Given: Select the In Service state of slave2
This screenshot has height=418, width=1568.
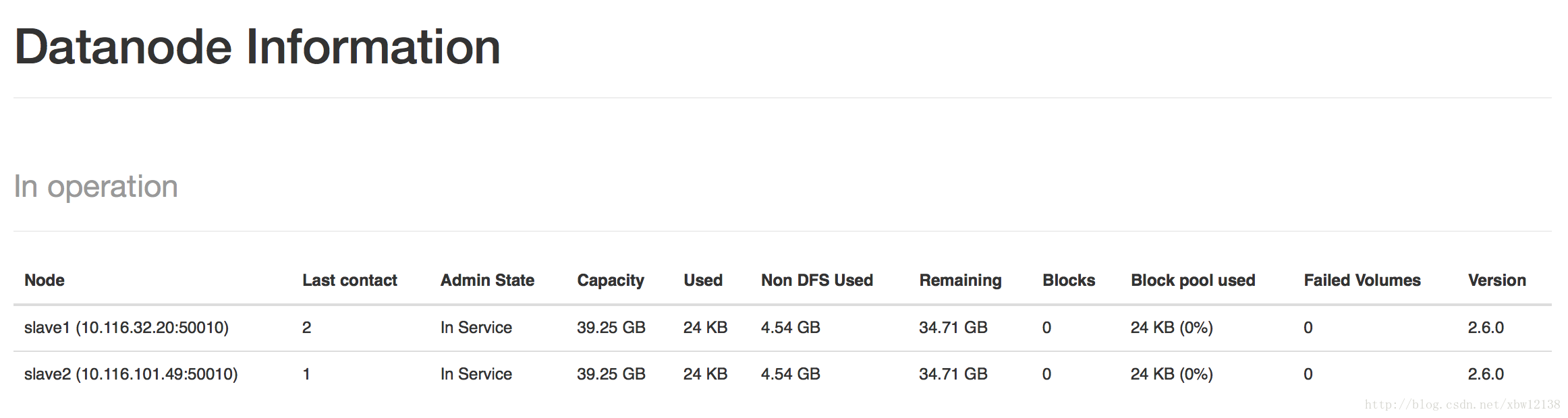Looking at the screenshot, I should pyautogui.click(x=476, y=374).
